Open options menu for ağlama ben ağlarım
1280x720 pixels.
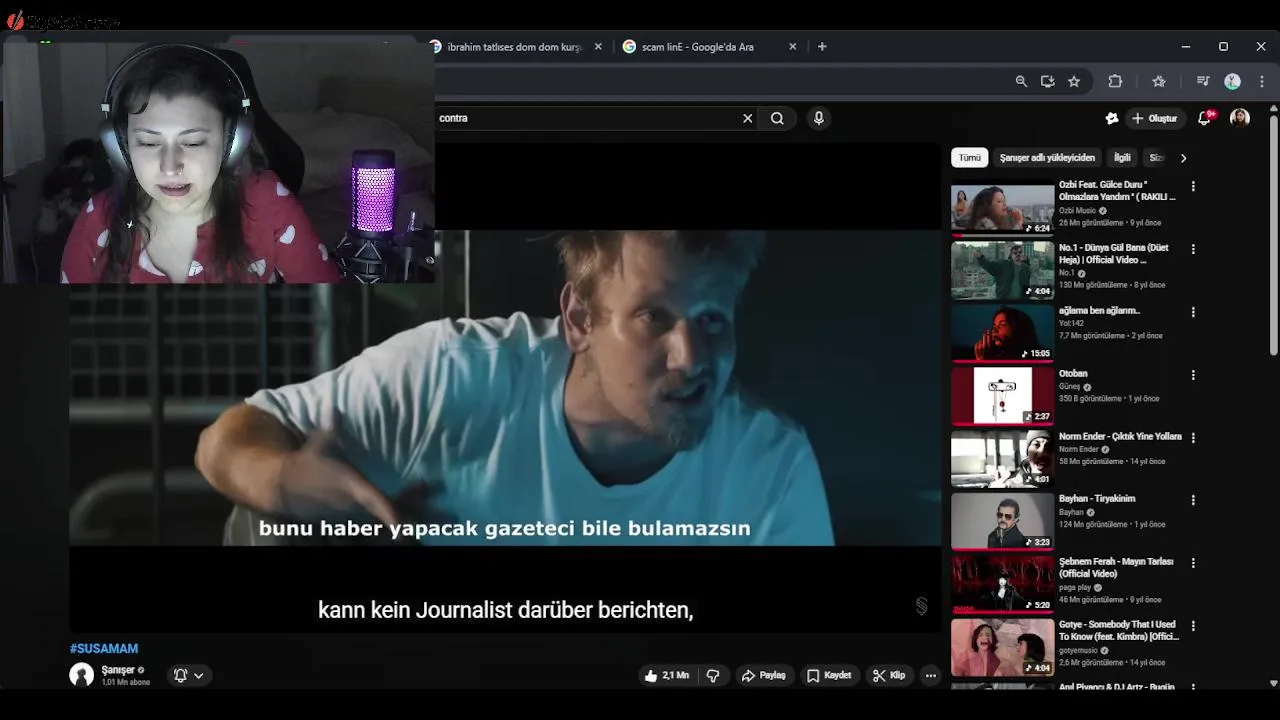point(1193,312)
